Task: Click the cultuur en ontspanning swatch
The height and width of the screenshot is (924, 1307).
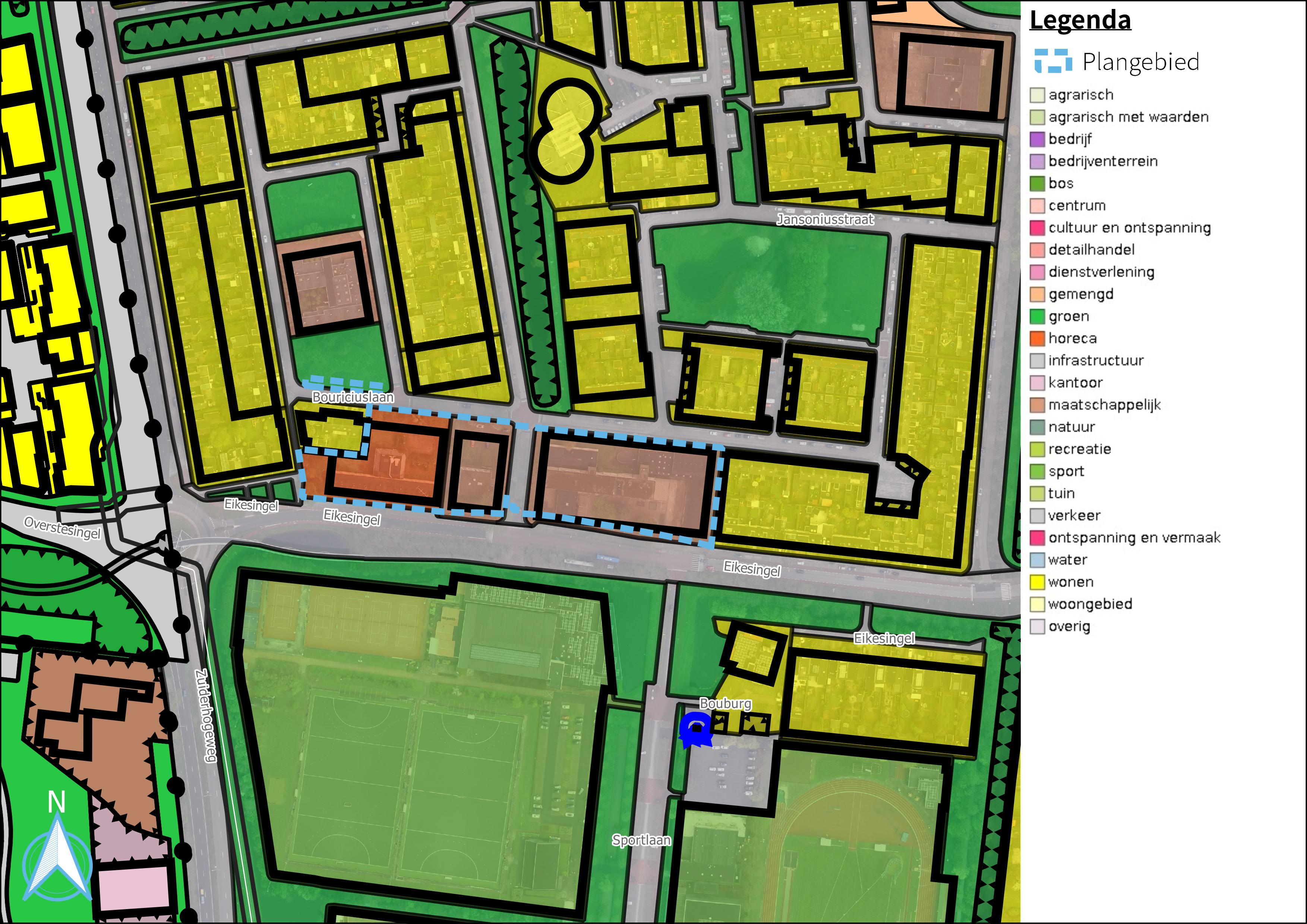Action: coord(1037,228)
